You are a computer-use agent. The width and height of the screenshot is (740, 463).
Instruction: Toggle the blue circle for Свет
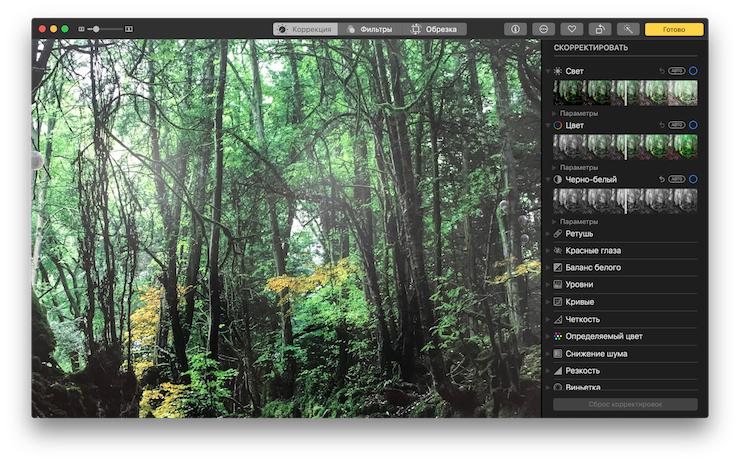(693, 71)
